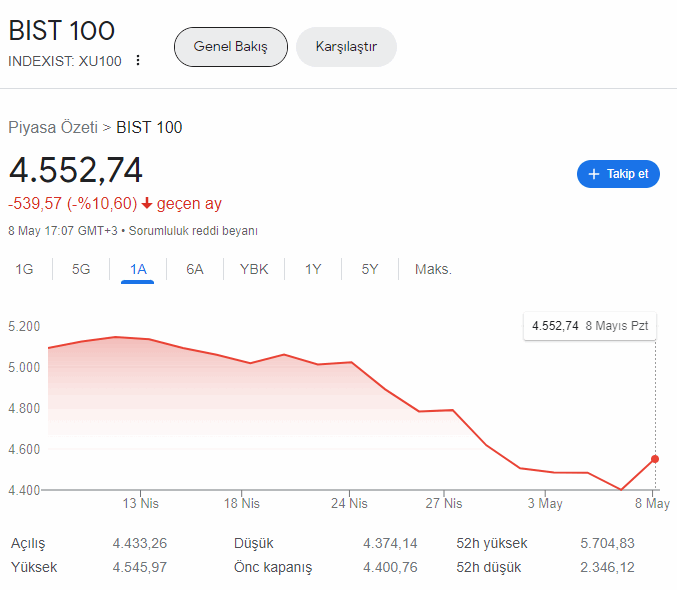The width and height of the screenshot is (677, 590).
Task: Select the 5G time range
Action: [x=81, y=269]
